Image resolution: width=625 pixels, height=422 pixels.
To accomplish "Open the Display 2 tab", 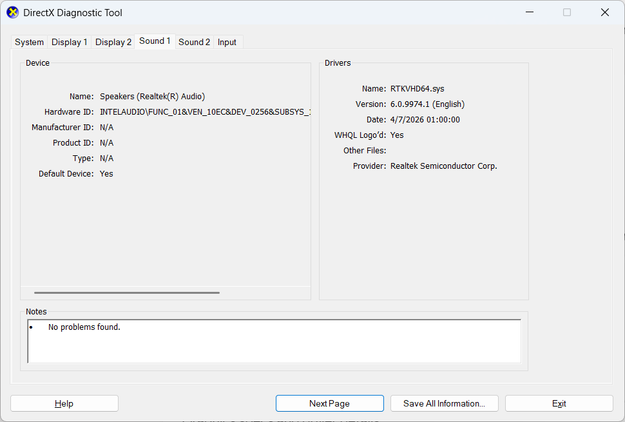I will pyautogui.click(x=113, y=42).
